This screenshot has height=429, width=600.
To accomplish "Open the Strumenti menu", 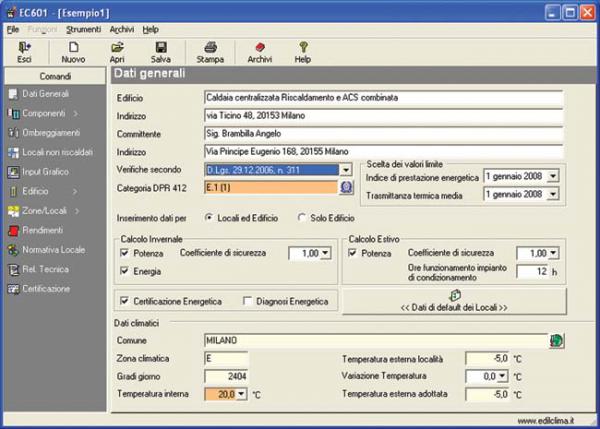I will click(83, 30).
